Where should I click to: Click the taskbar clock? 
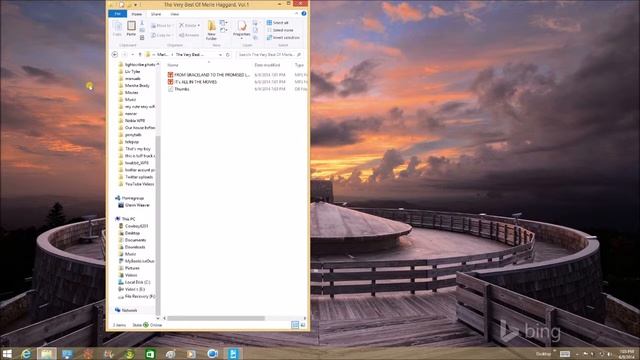point(627,354)
